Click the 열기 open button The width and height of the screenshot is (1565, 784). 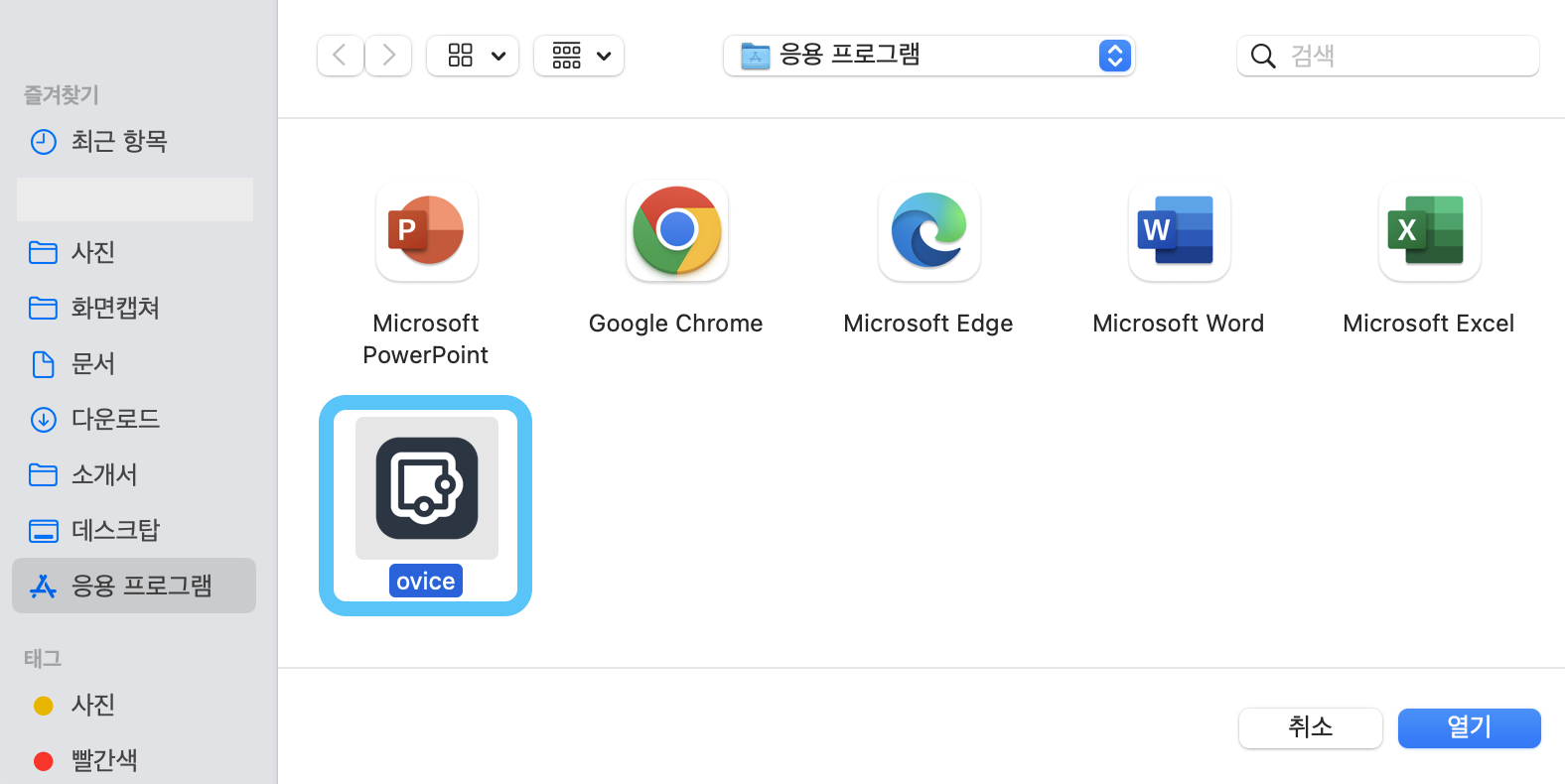coord(1470,727)
